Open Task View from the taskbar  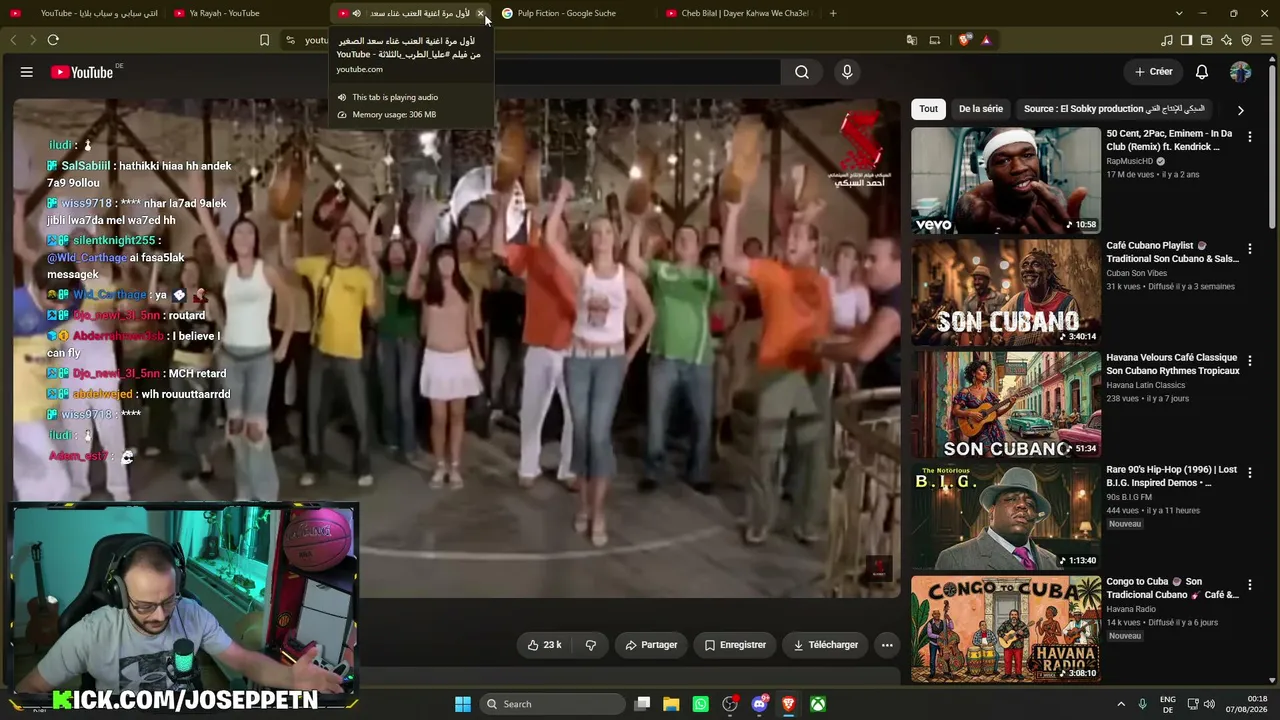pos(643,704)
